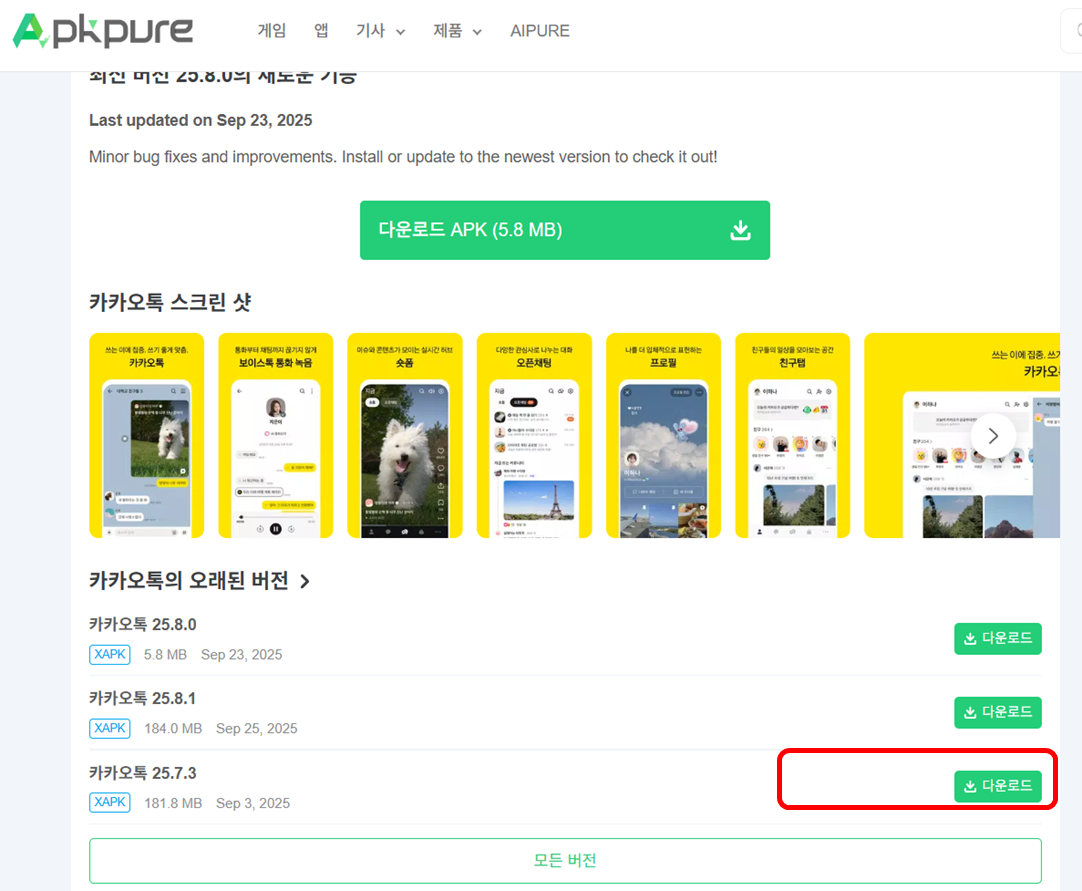
Task: Download 카카오톡 25.8.0 version
Action: click(x=998, y=638)
